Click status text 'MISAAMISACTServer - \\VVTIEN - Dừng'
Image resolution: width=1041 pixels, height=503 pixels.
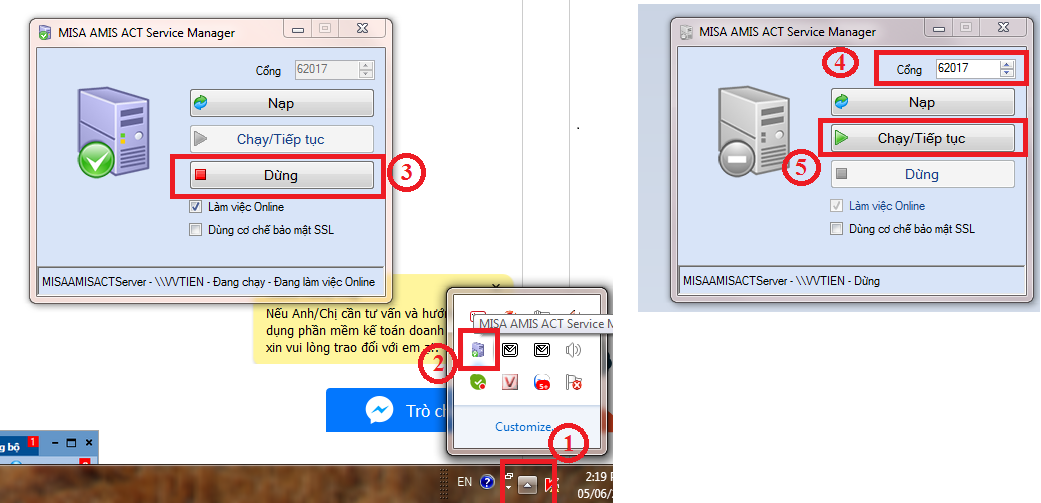781,281
